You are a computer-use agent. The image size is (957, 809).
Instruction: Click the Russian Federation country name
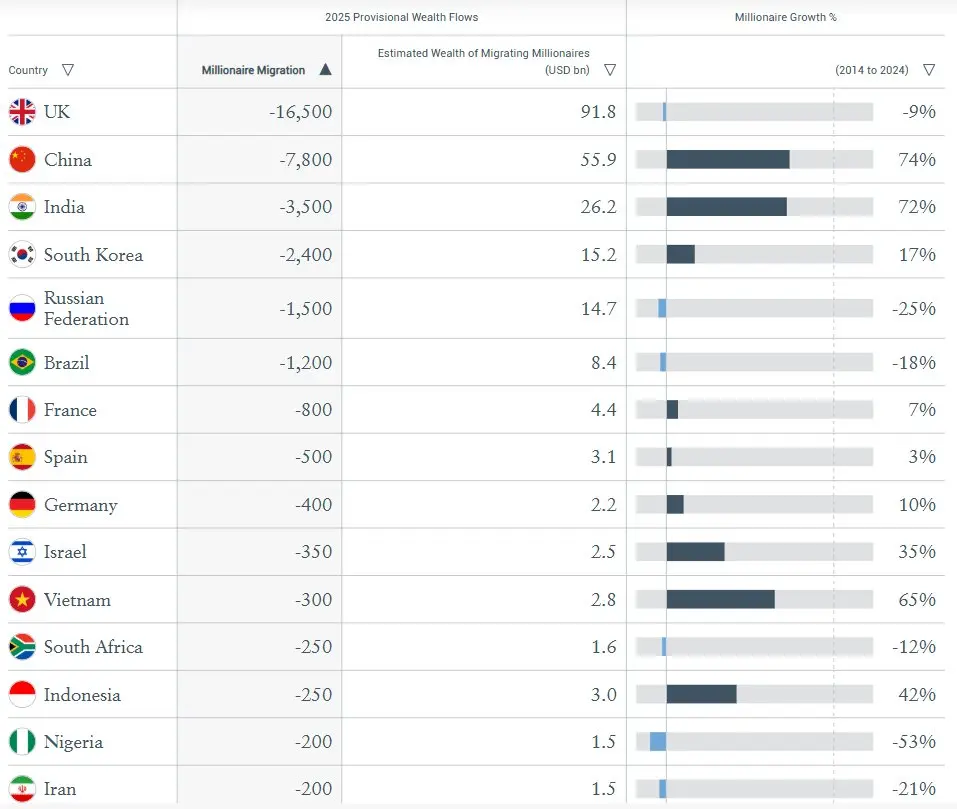point(86,308)
